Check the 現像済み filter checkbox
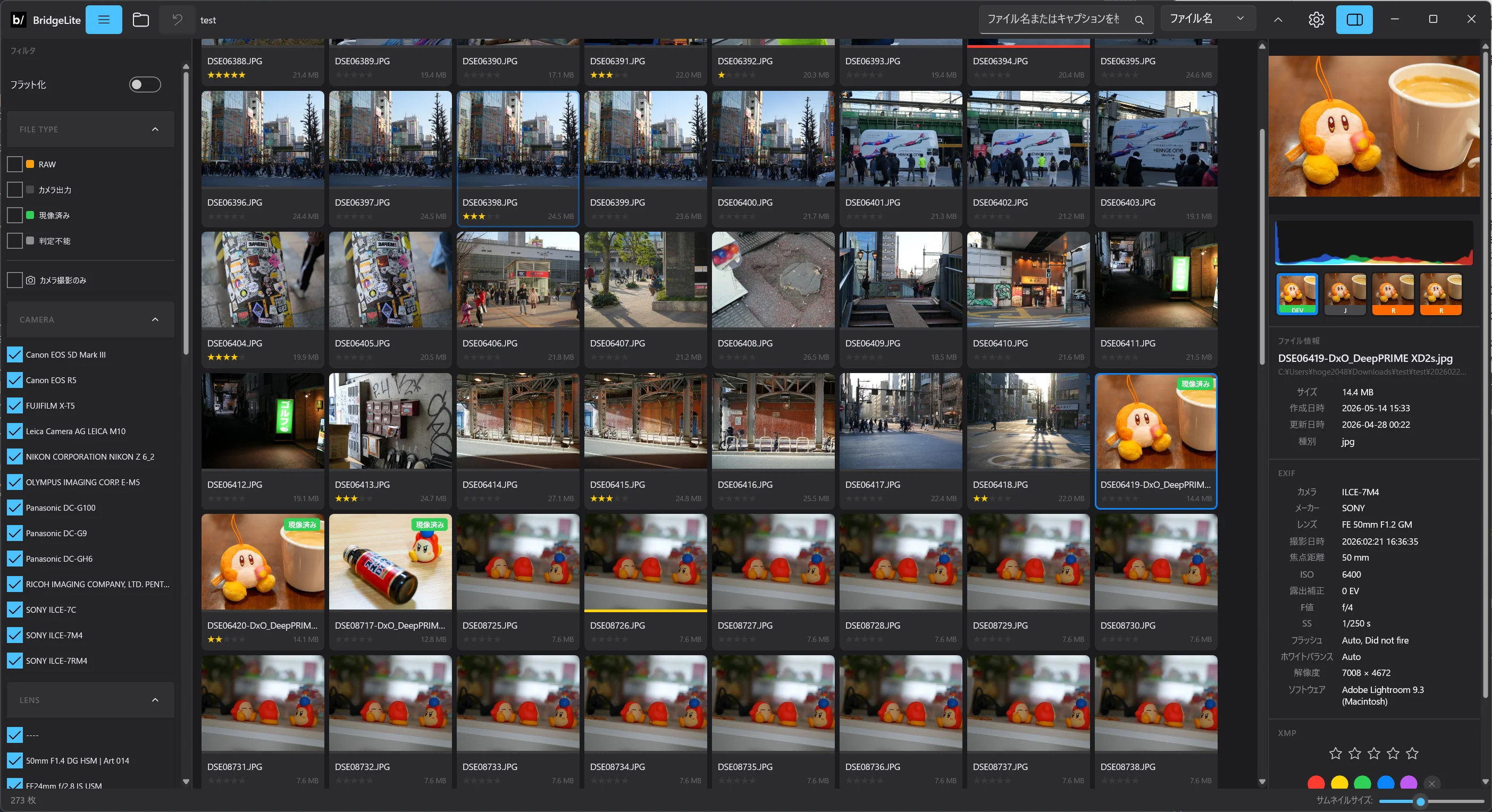1492x812 pixels. tap(15, 215)
